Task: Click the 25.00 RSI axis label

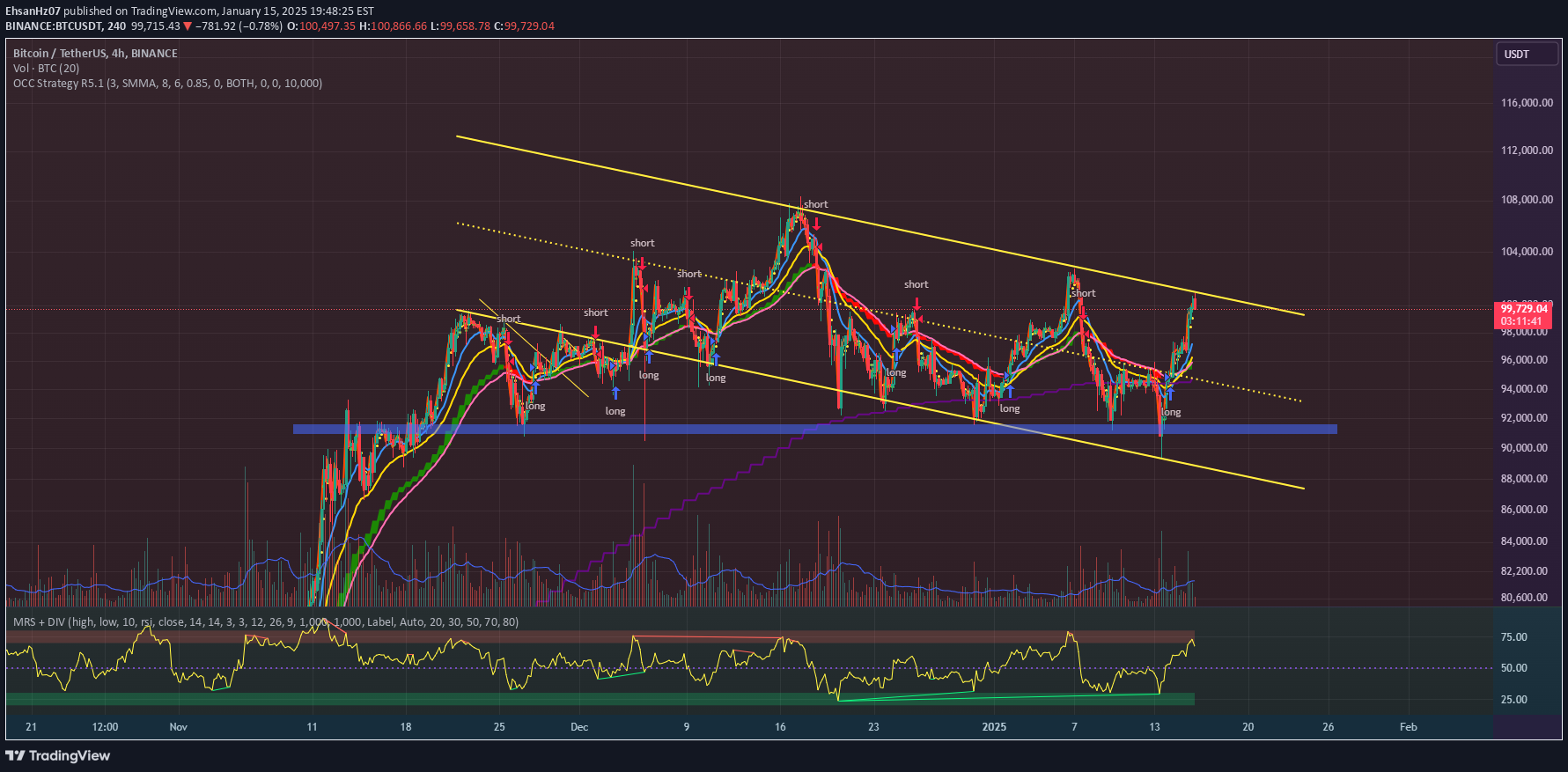Action: (x=1513, y=700)
